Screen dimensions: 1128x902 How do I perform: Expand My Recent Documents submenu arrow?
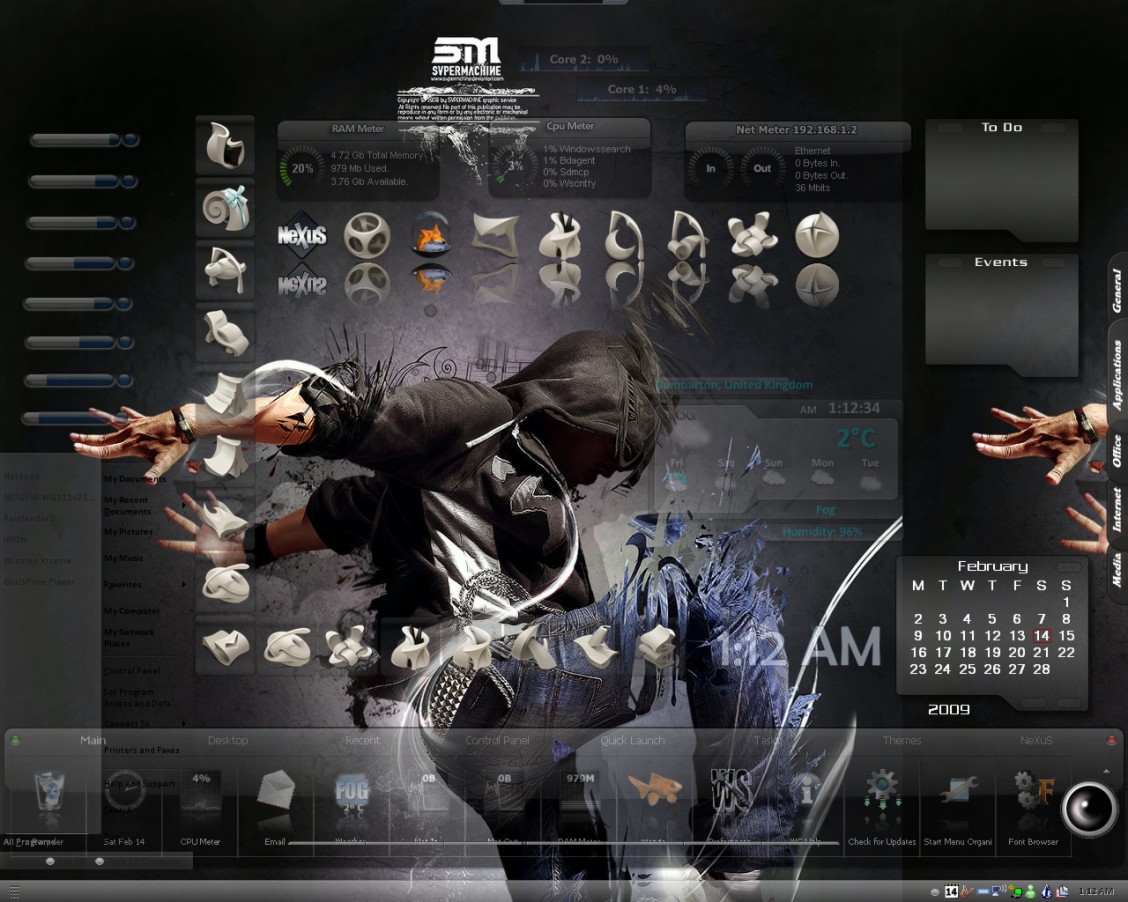[x=184, y=506]
